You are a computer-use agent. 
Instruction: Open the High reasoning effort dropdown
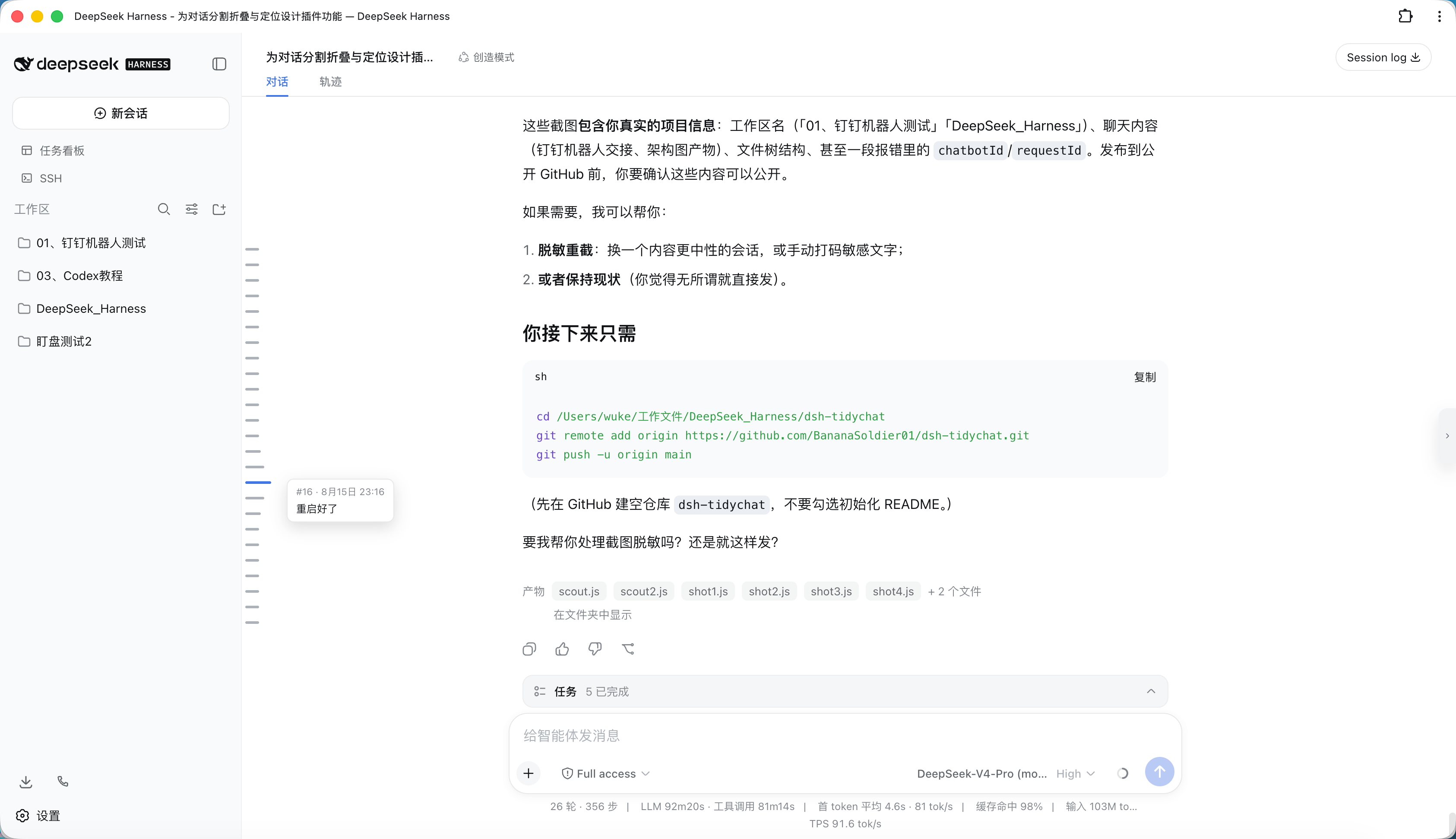(x=1075, y=773)
